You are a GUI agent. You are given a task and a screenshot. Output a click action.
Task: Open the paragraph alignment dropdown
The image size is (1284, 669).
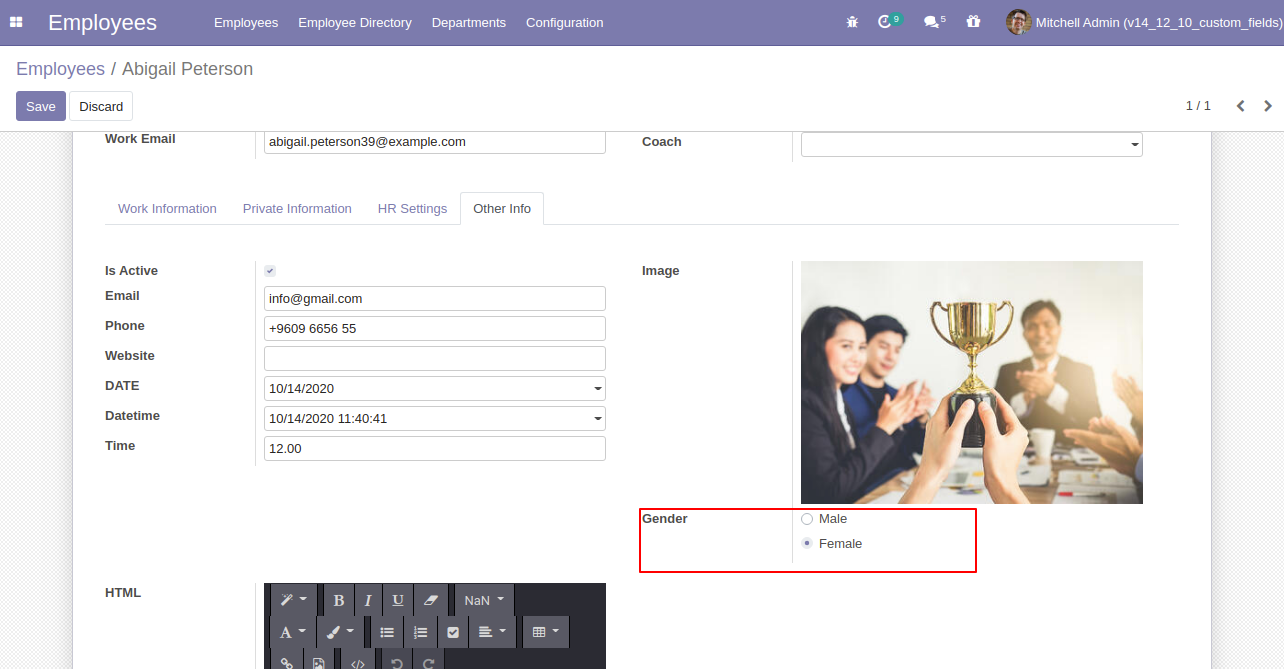(492, 632)
